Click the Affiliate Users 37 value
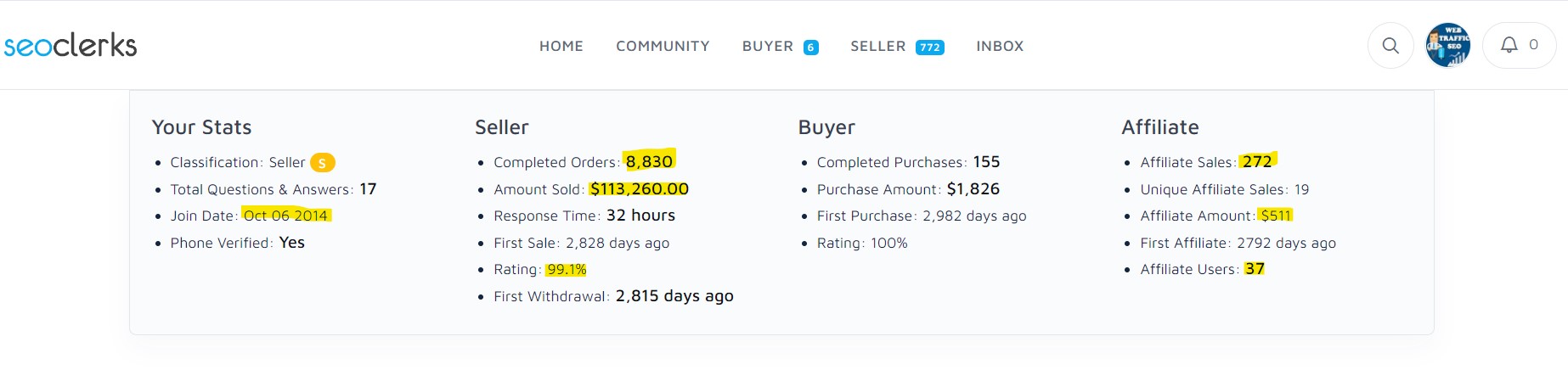This screenshot has width=1568, height=370. (x=1255, y=269)
